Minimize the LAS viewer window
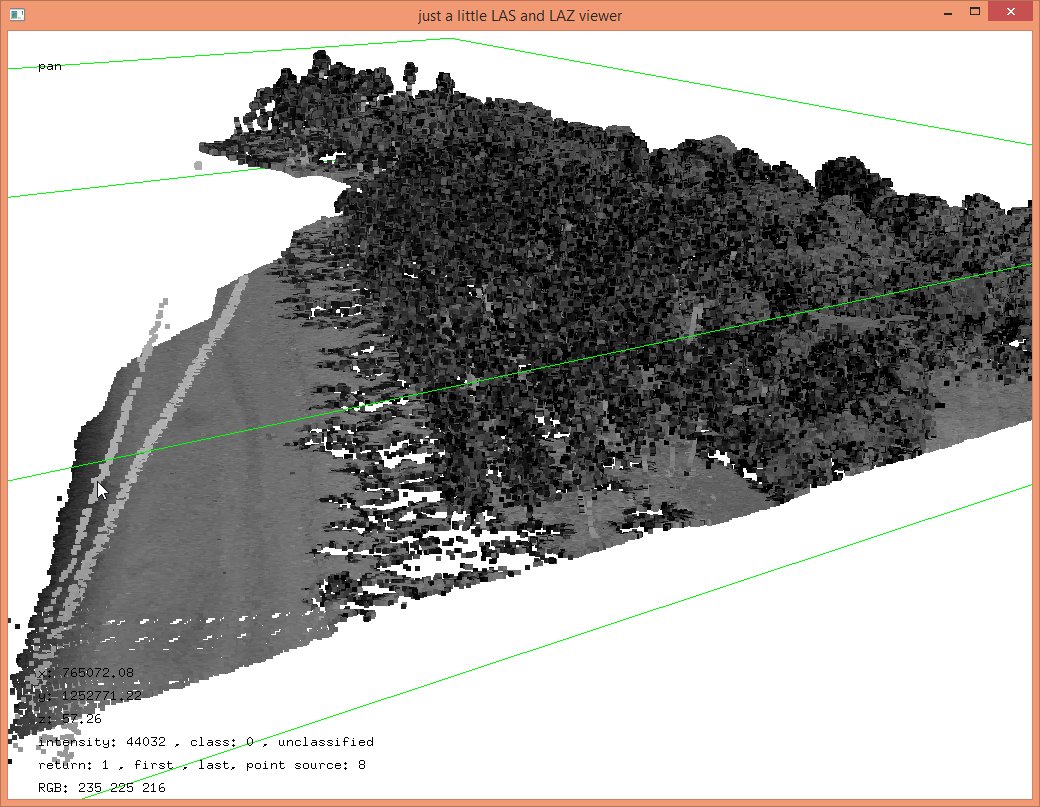 (943, 12)
